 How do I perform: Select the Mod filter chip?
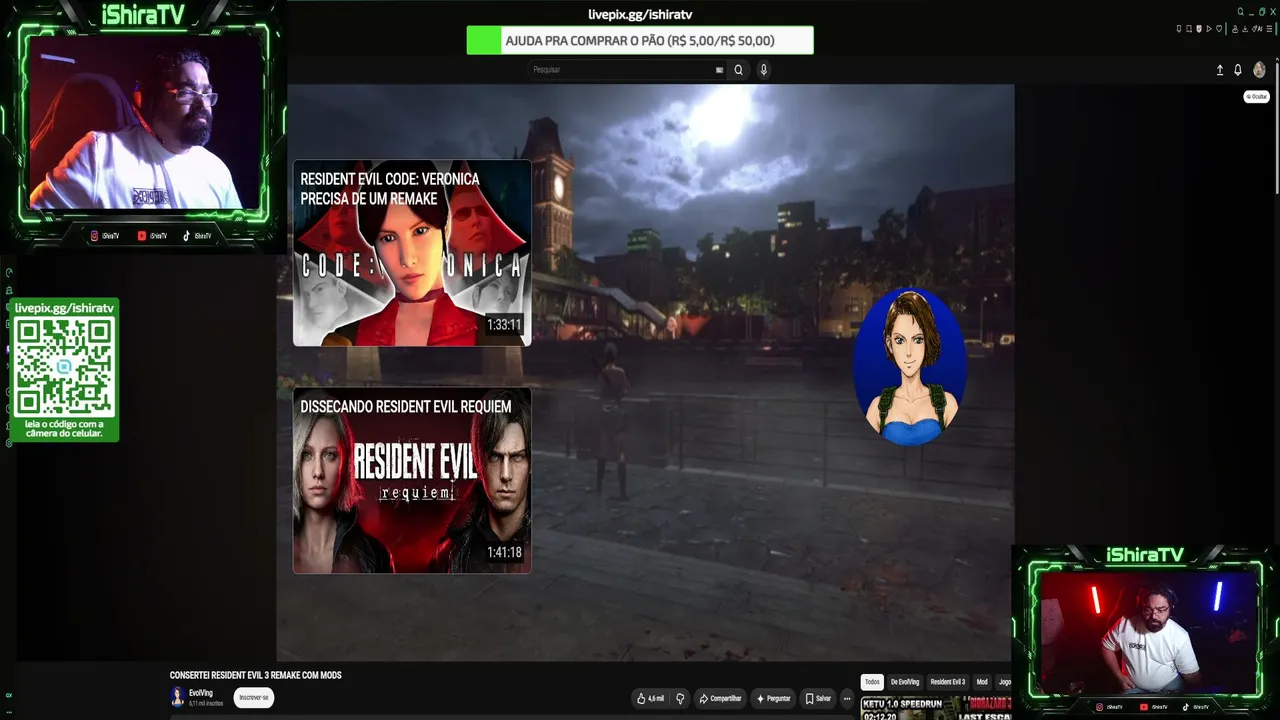(x=982, y=682)
